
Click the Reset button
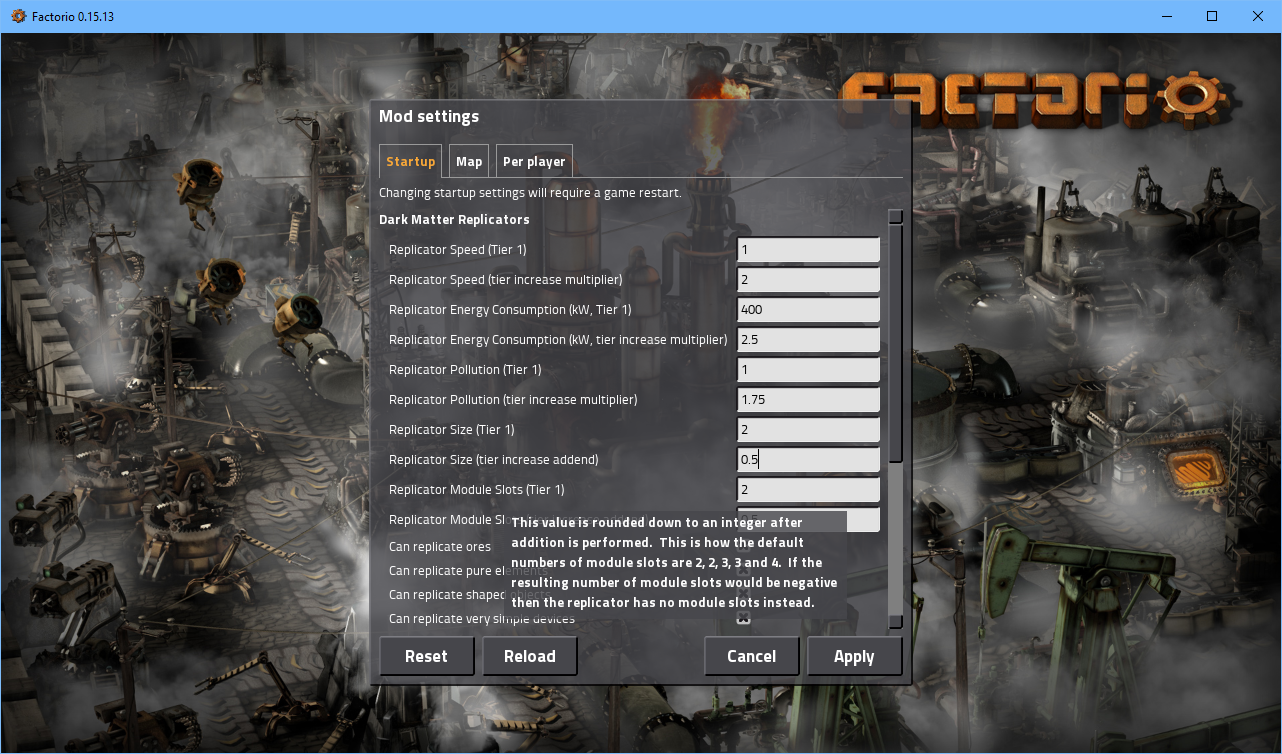pos(426,656)
